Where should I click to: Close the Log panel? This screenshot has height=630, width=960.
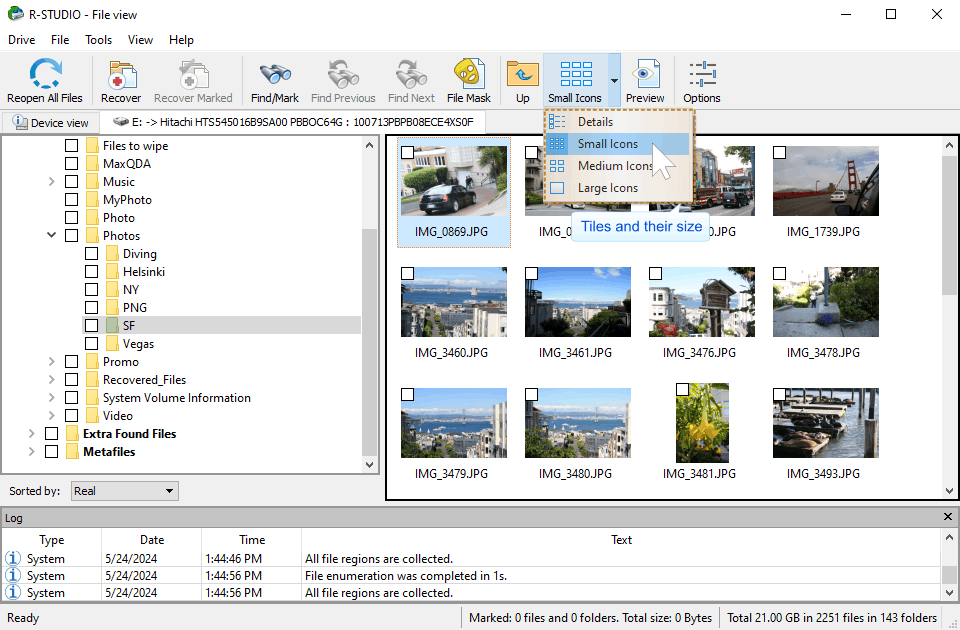coord(948,517)
